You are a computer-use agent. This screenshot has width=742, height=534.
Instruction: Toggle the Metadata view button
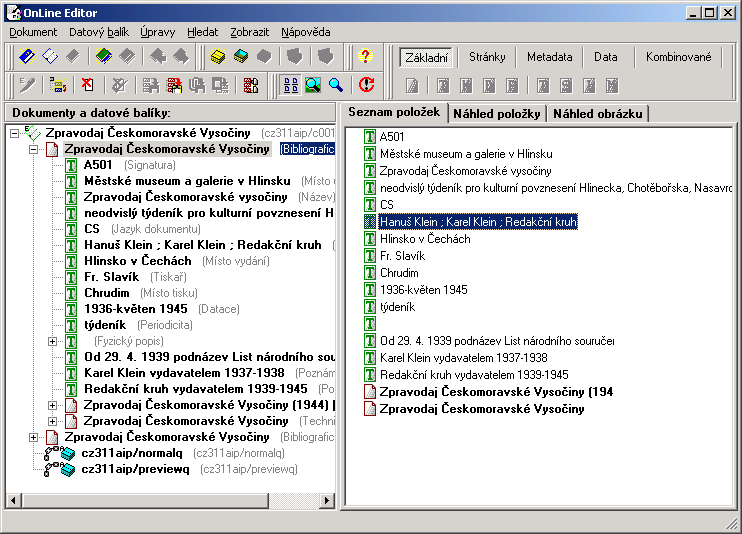click(549, 57)
